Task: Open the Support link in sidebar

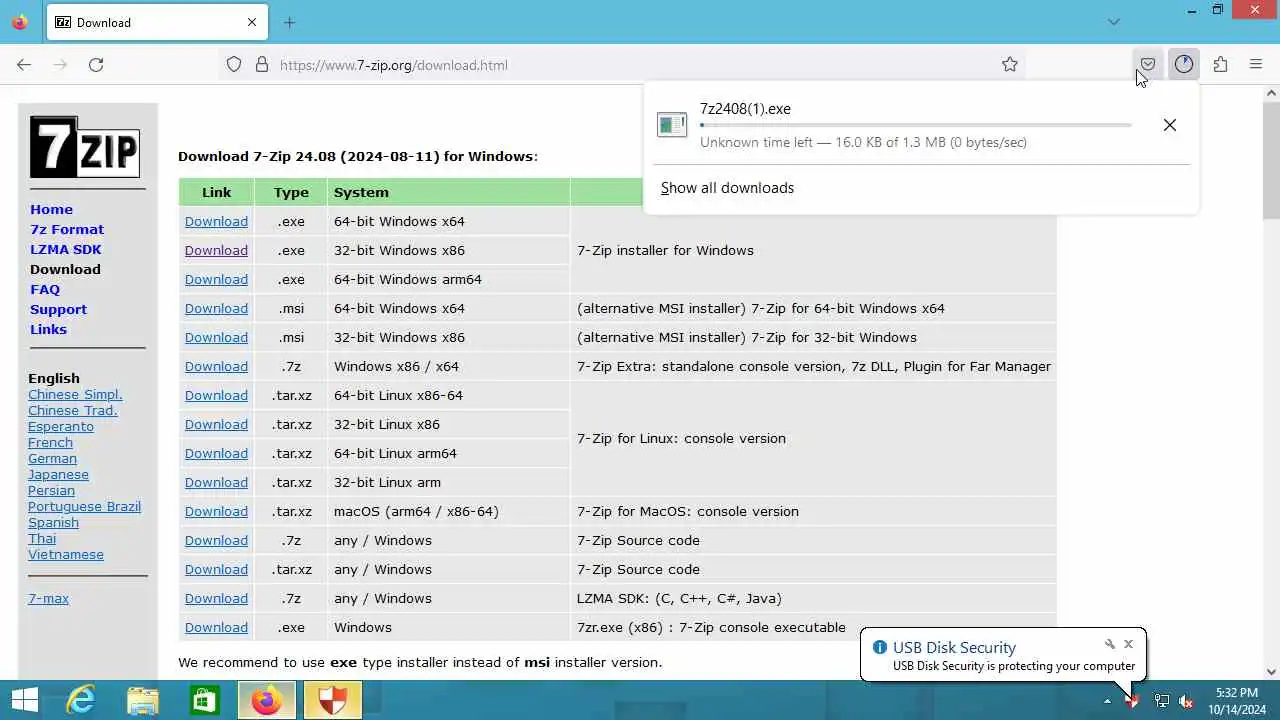Action: [x=58, y=309]
